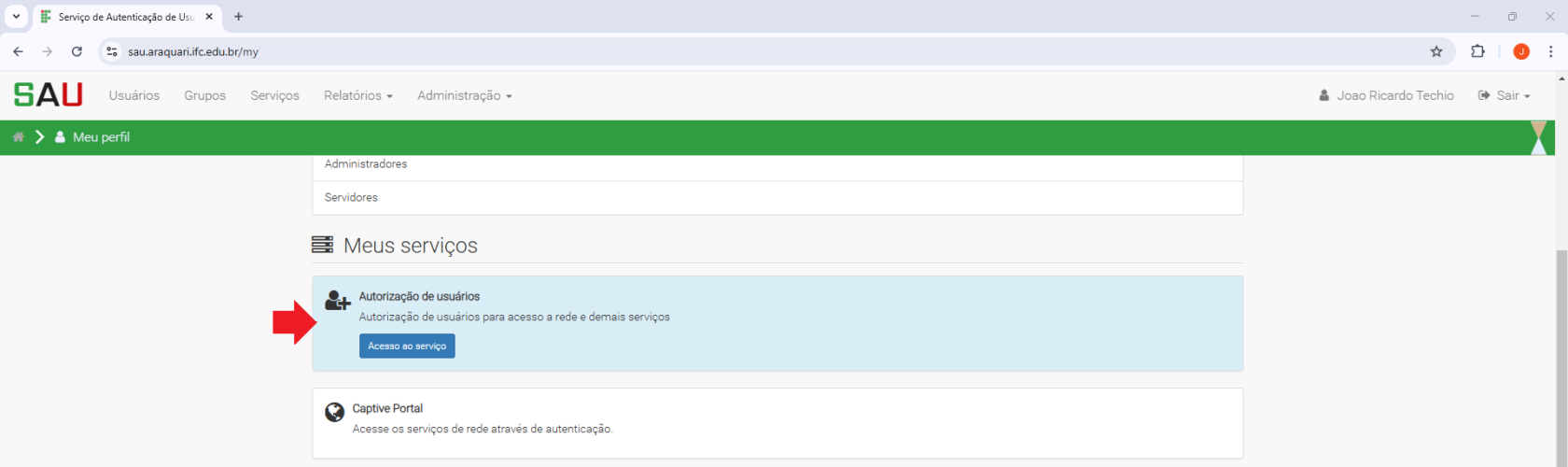Reload the page
Viewport: 1568px width, 467px height.
pos(77,51)
